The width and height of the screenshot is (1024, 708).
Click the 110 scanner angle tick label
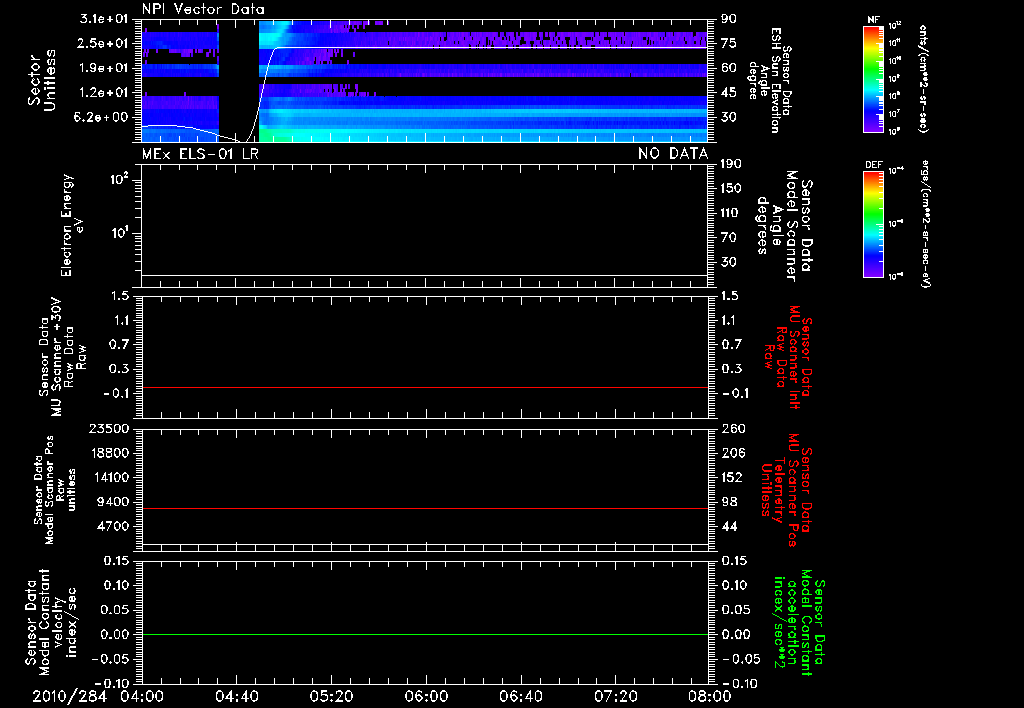(x=731, y=213)
